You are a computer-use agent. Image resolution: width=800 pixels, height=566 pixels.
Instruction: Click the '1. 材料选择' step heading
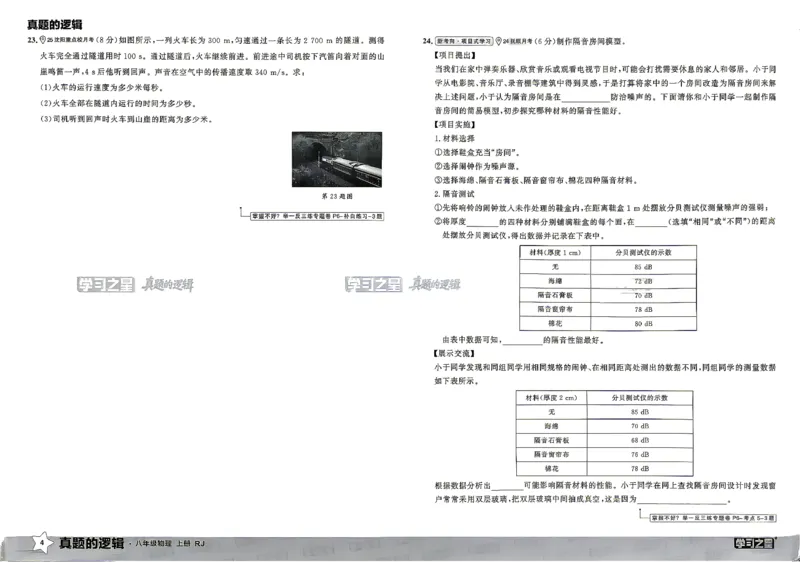pyautogui.click(x=455, y=138)
